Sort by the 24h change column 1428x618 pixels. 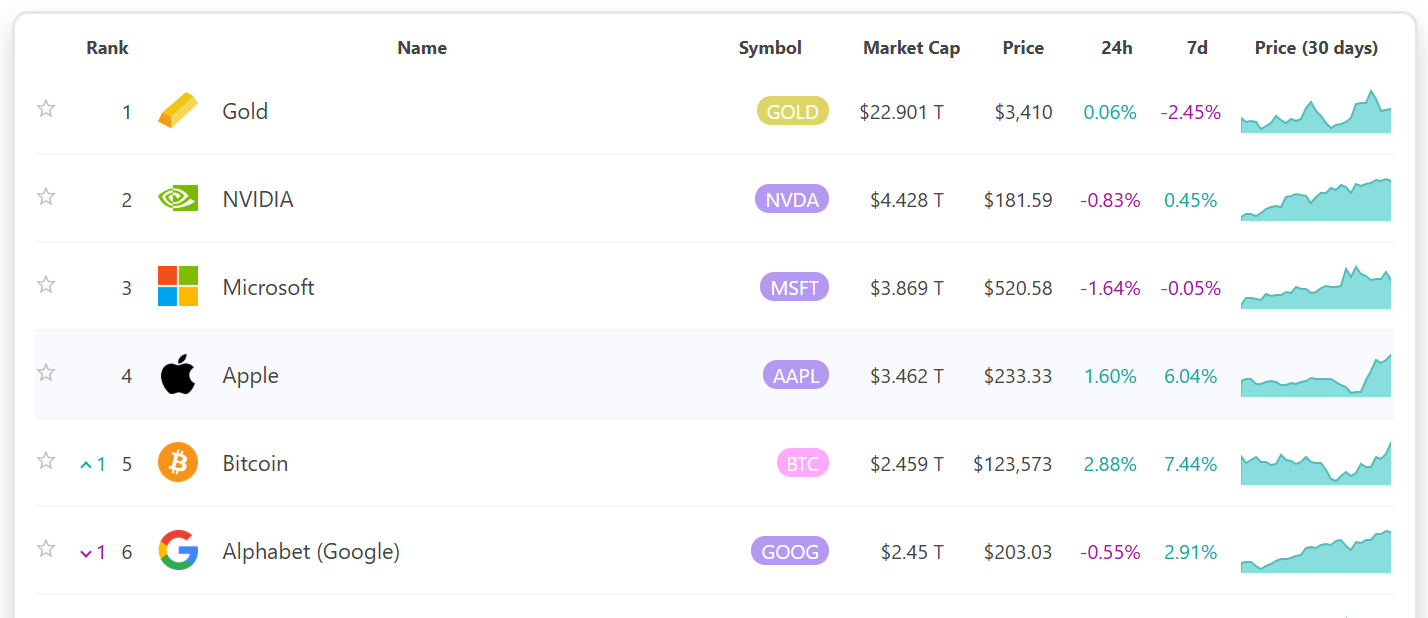(1116, 48)
